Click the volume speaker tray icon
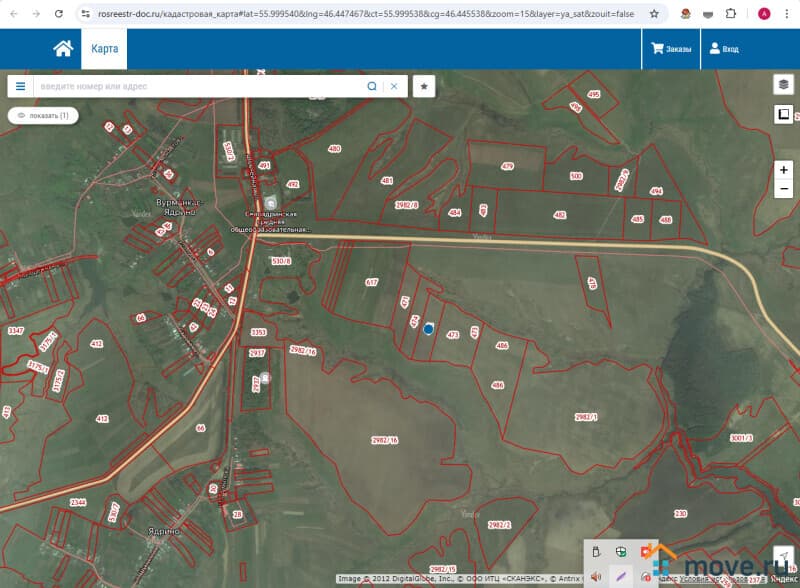 click(596, 575)
